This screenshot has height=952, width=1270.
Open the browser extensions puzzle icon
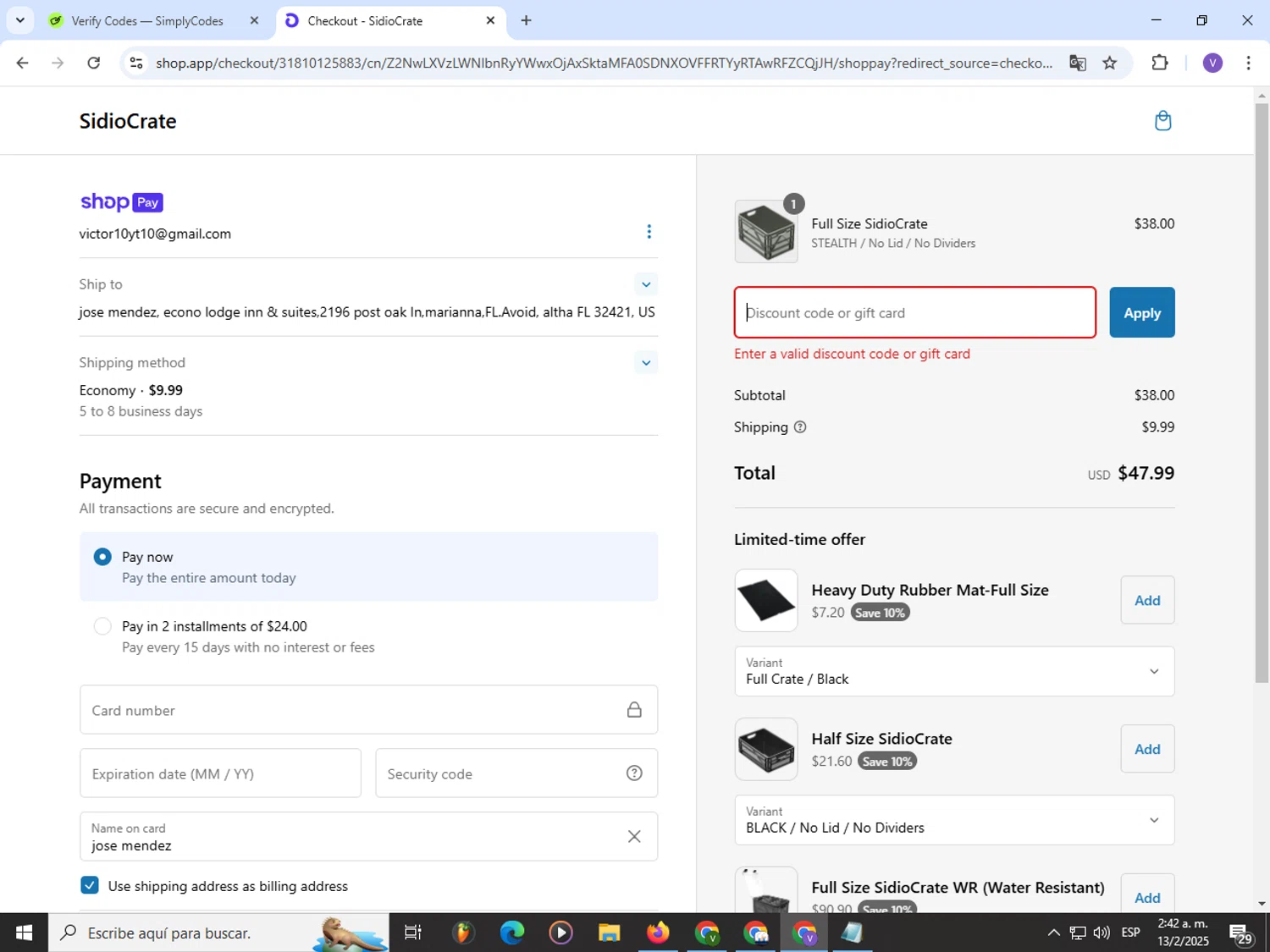coord(1160,63)
